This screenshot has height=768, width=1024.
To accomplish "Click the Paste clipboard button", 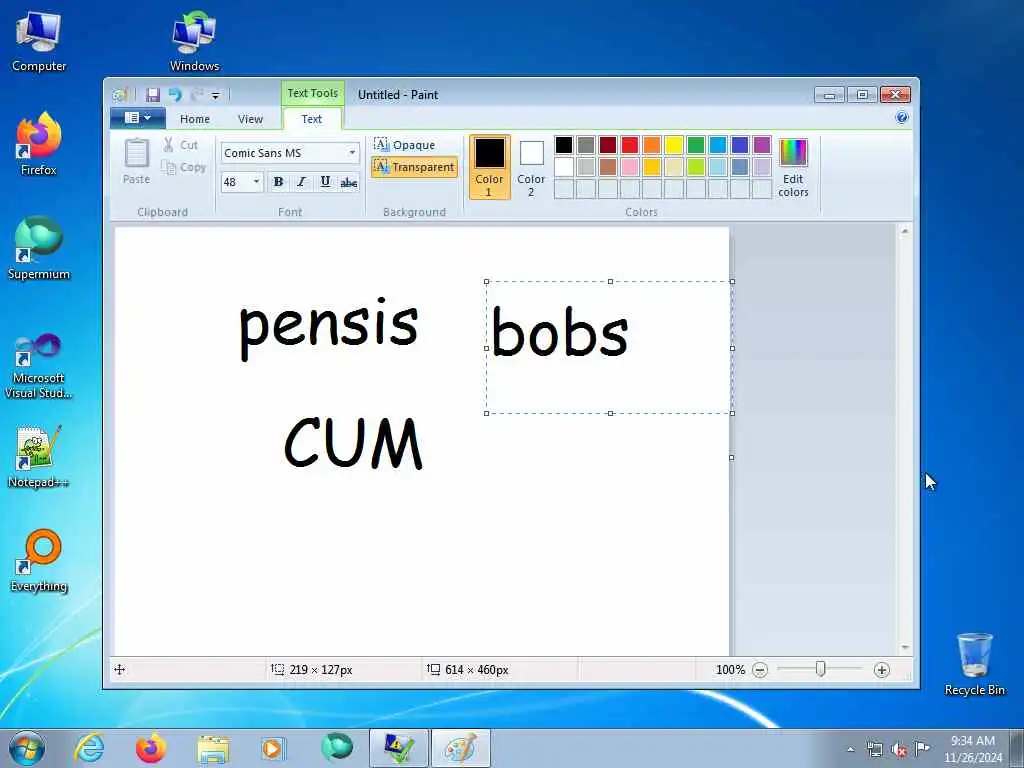I will (x=136, y=161).
